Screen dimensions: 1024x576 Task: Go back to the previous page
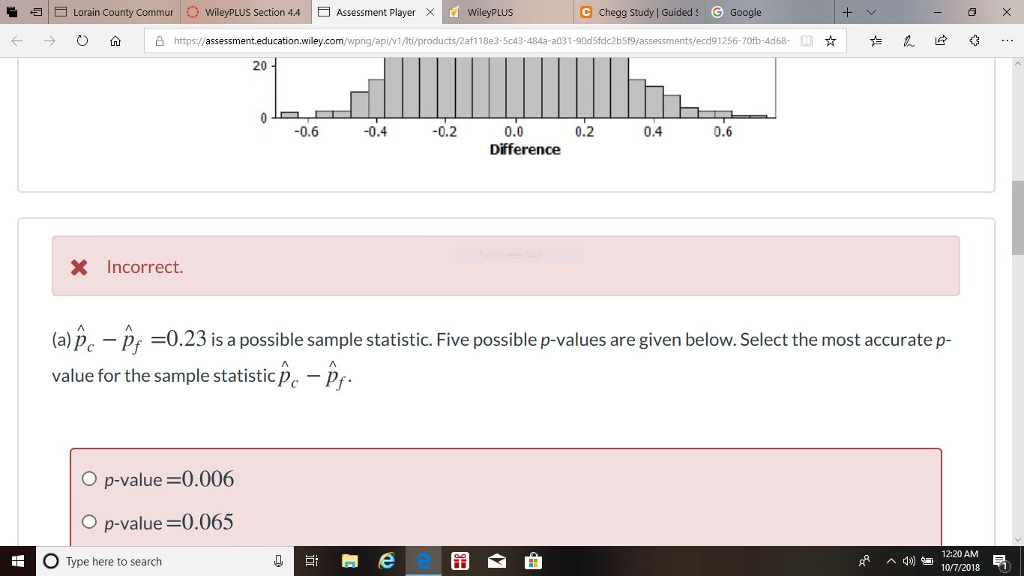[18, 40]
